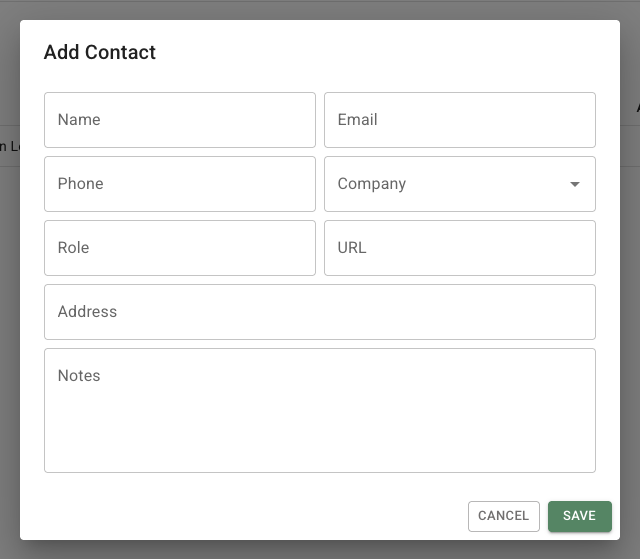Select the Phone input box
640x559 pixels.
[180, 184]
